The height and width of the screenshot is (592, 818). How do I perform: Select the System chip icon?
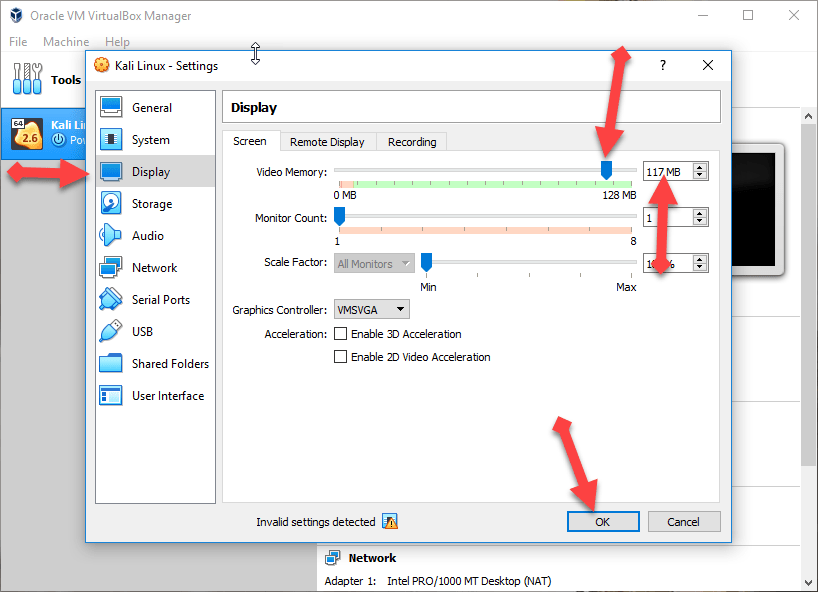point(111,140)
